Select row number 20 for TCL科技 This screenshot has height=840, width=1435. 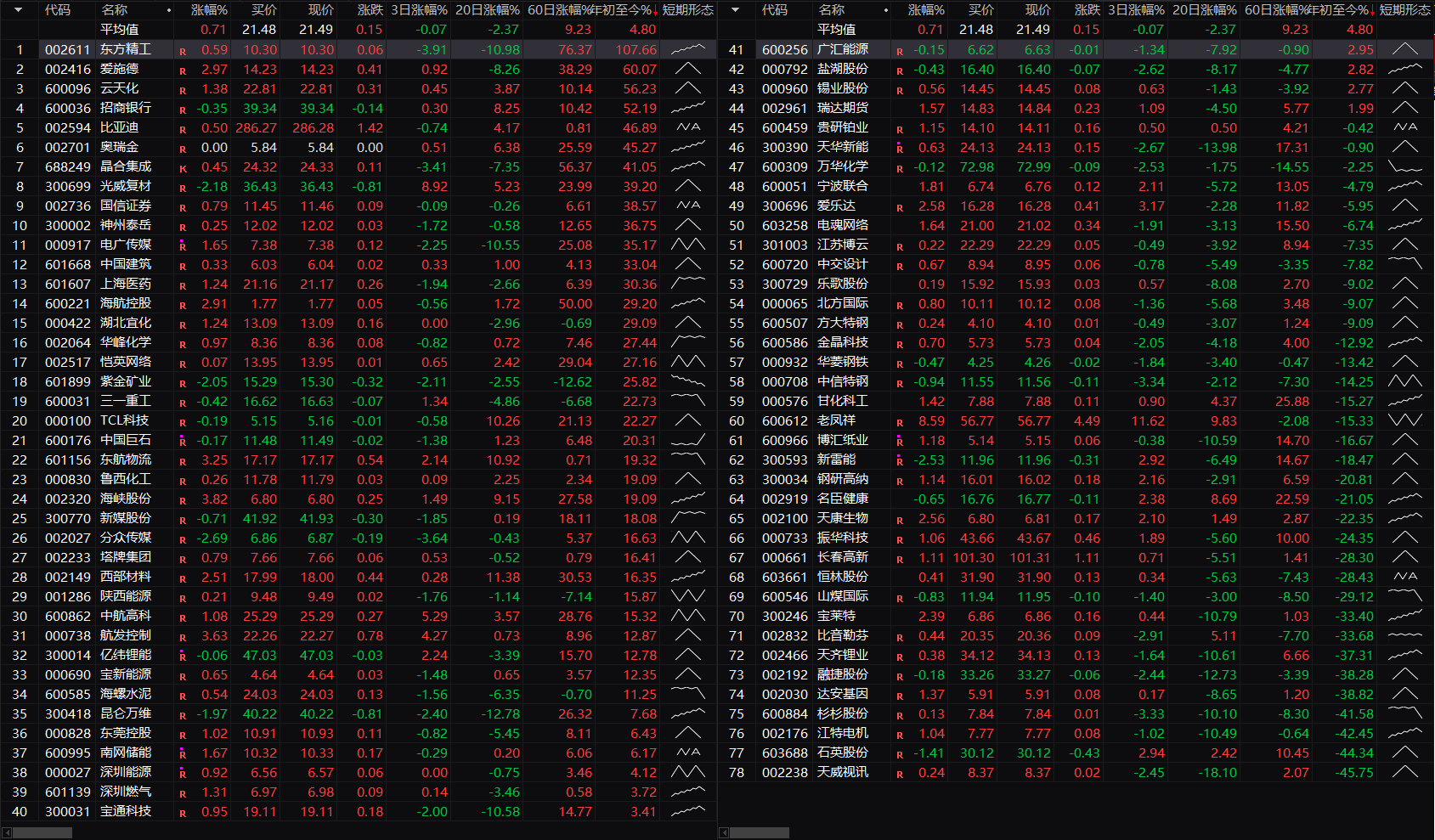coord(20,421)
